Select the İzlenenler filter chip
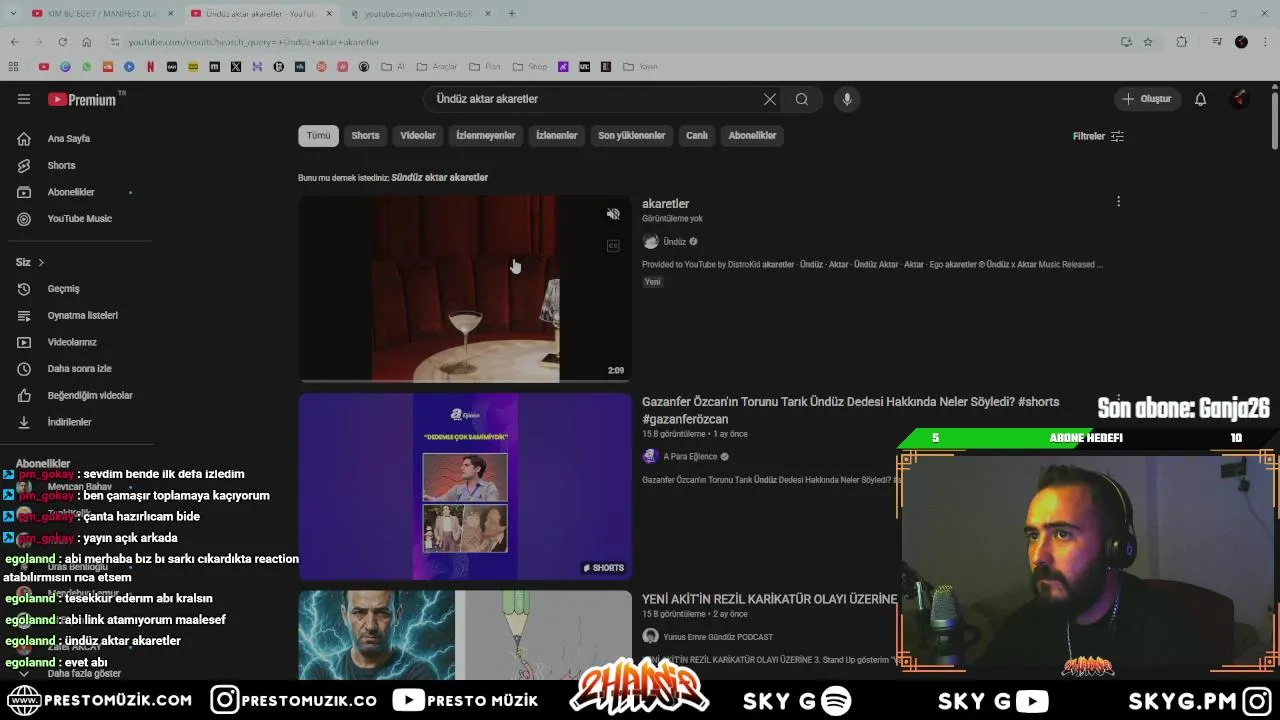The height and width of the screenshot is (720, 1280). click(x=557, y=136)
